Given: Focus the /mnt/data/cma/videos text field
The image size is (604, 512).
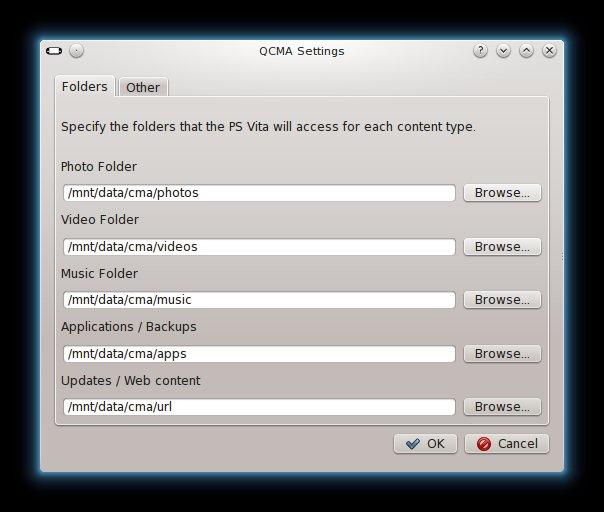Looking at the screenshot, I should tap(259, 247).
